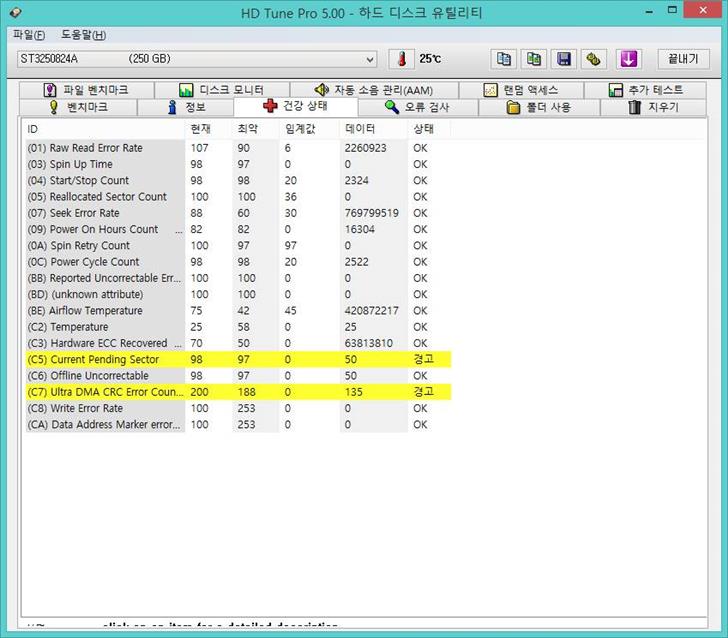Viewport: 728px width, 638px height.
Task: Click the save floppy disk icon
Action: point(565,59)
